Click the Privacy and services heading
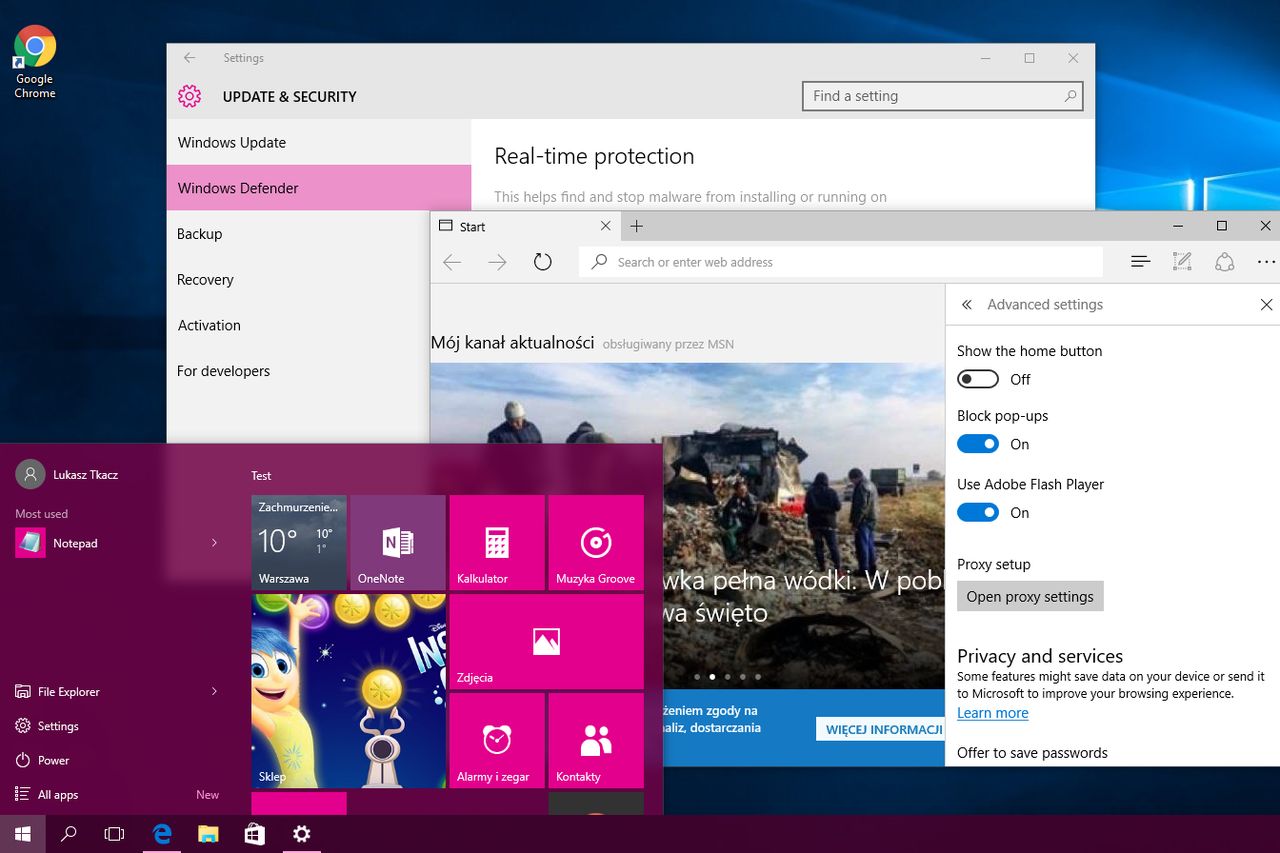The height and width of the screenshot is (853, 1280). click(1040, 656)
